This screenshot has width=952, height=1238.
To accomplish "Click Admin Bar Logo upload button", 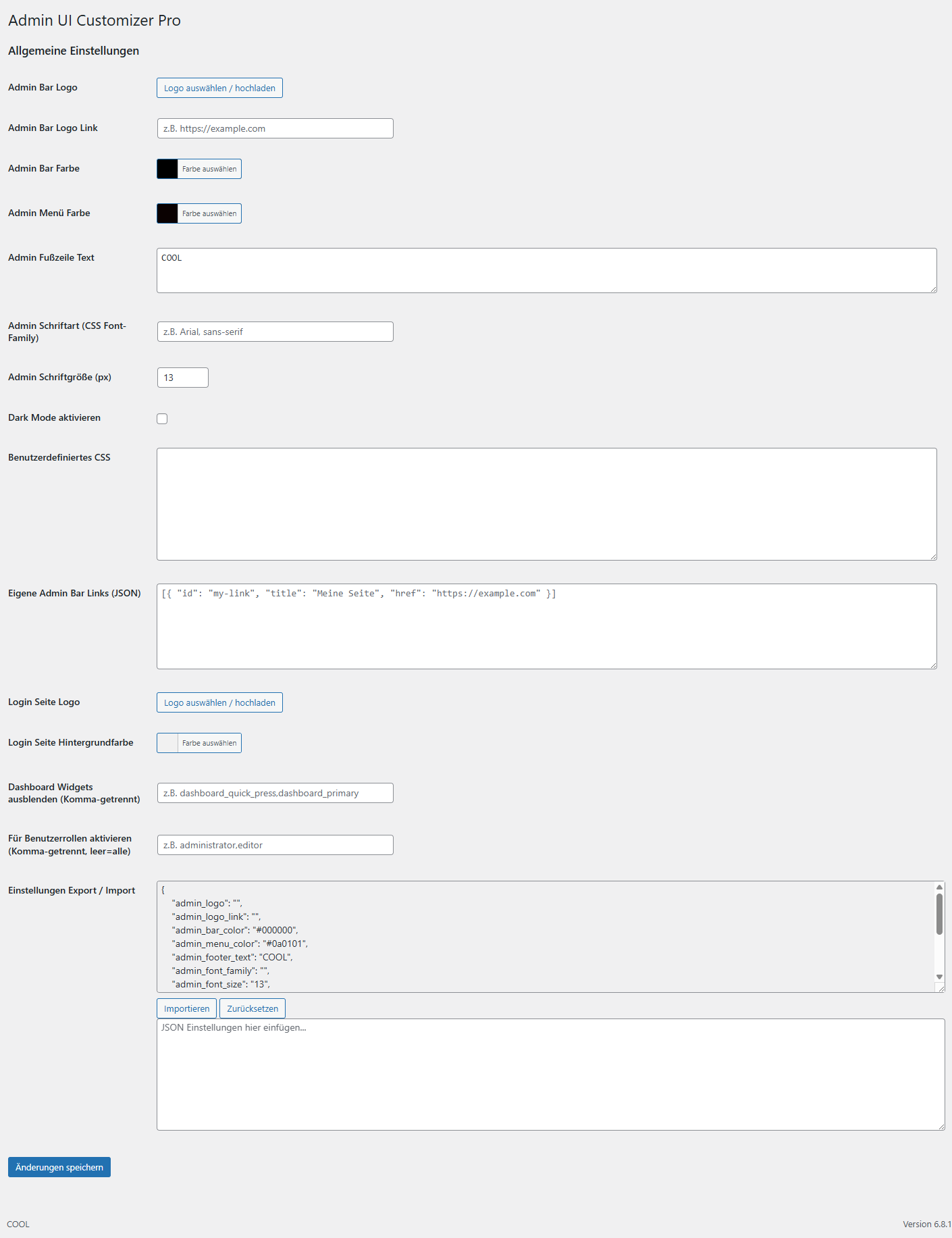I will point(219,88).
